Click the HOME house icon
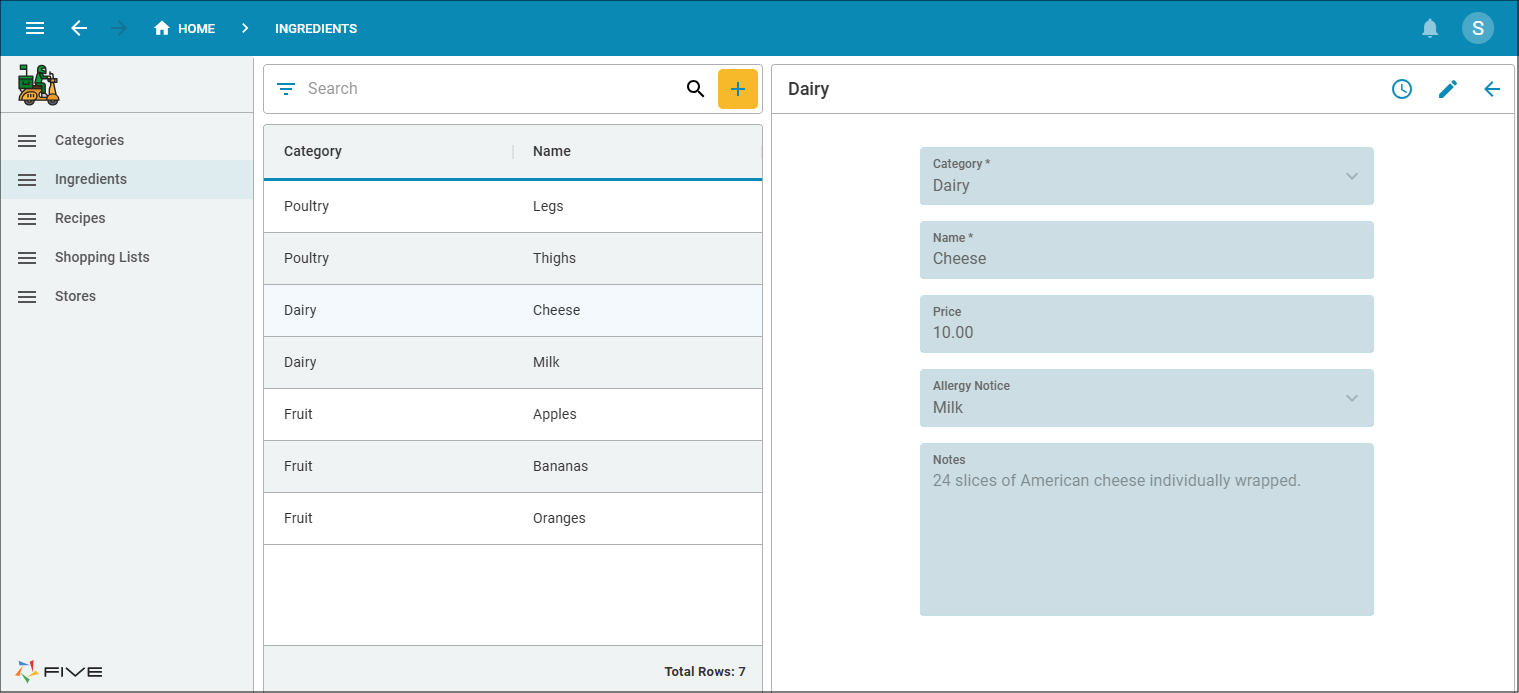The image size is (1519, 693). pyautogui.click(x=162, y=28)
